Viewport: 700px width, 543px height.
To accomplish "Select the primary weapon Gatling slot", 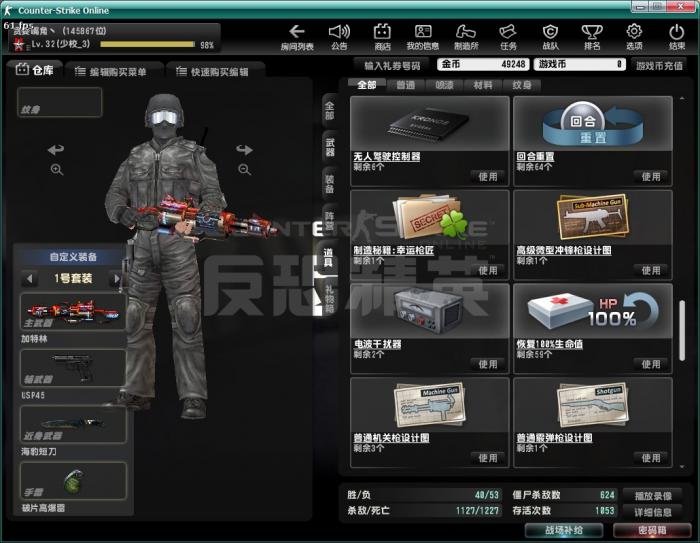I will 73,312.
